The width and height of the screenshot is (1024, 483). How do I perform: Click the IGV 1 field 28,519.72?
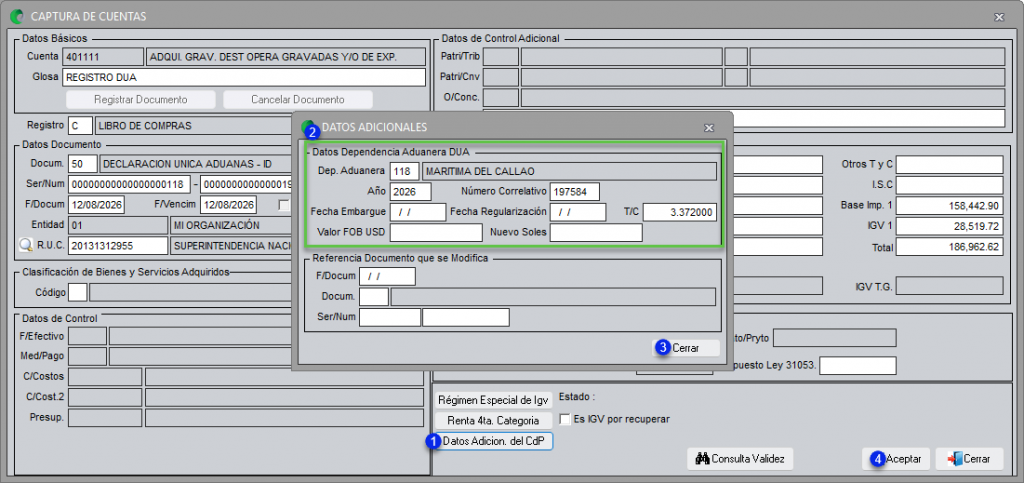pyautogui.click(x=950, y=226)
